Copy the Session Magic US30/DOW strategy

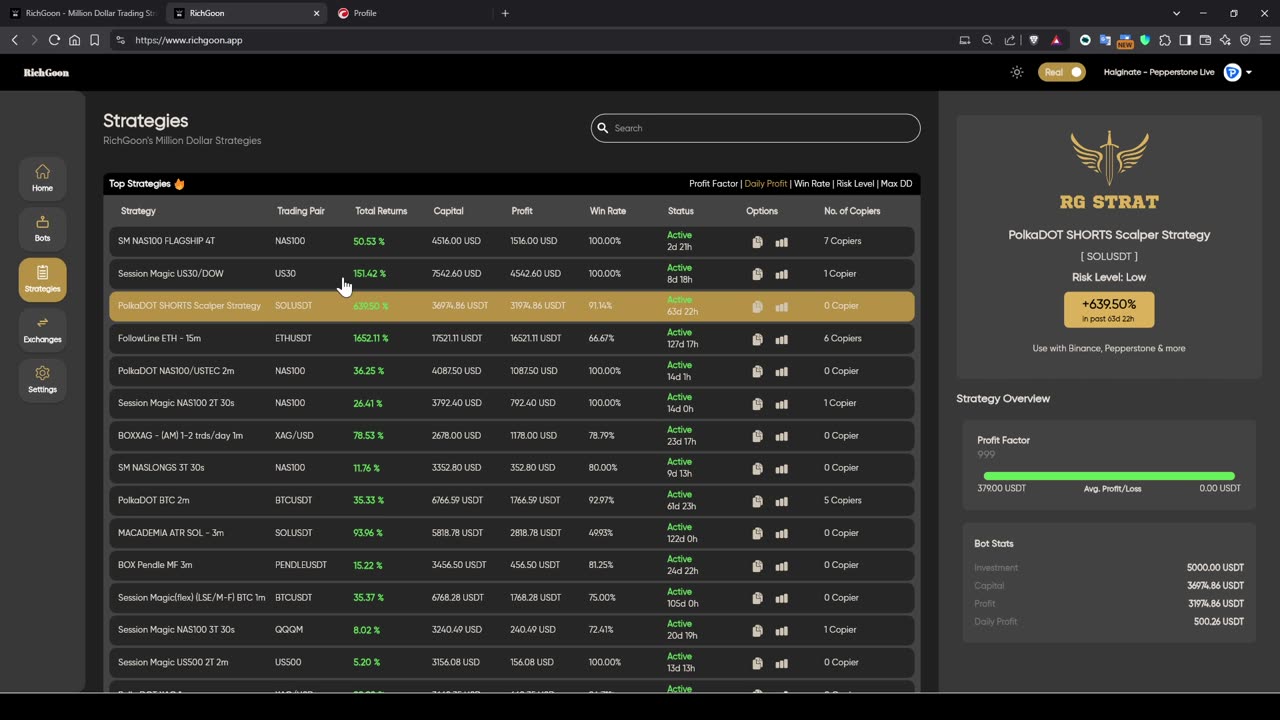click(757, 274)
